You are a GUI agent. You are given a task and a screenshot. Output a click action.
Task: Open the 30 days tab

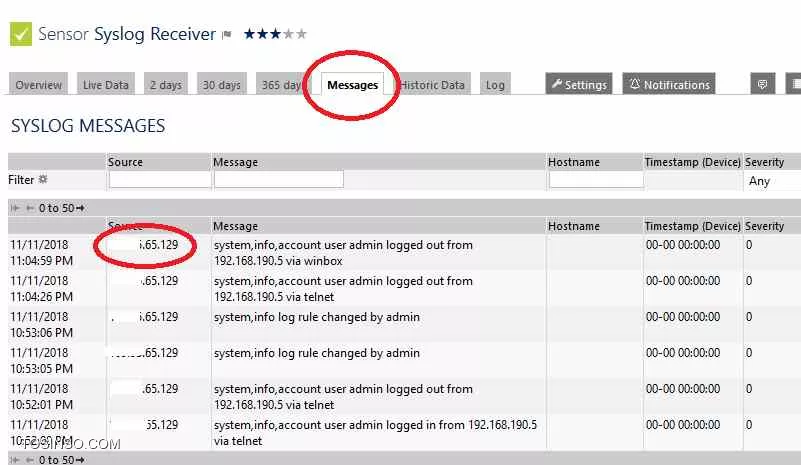(222, 84)
